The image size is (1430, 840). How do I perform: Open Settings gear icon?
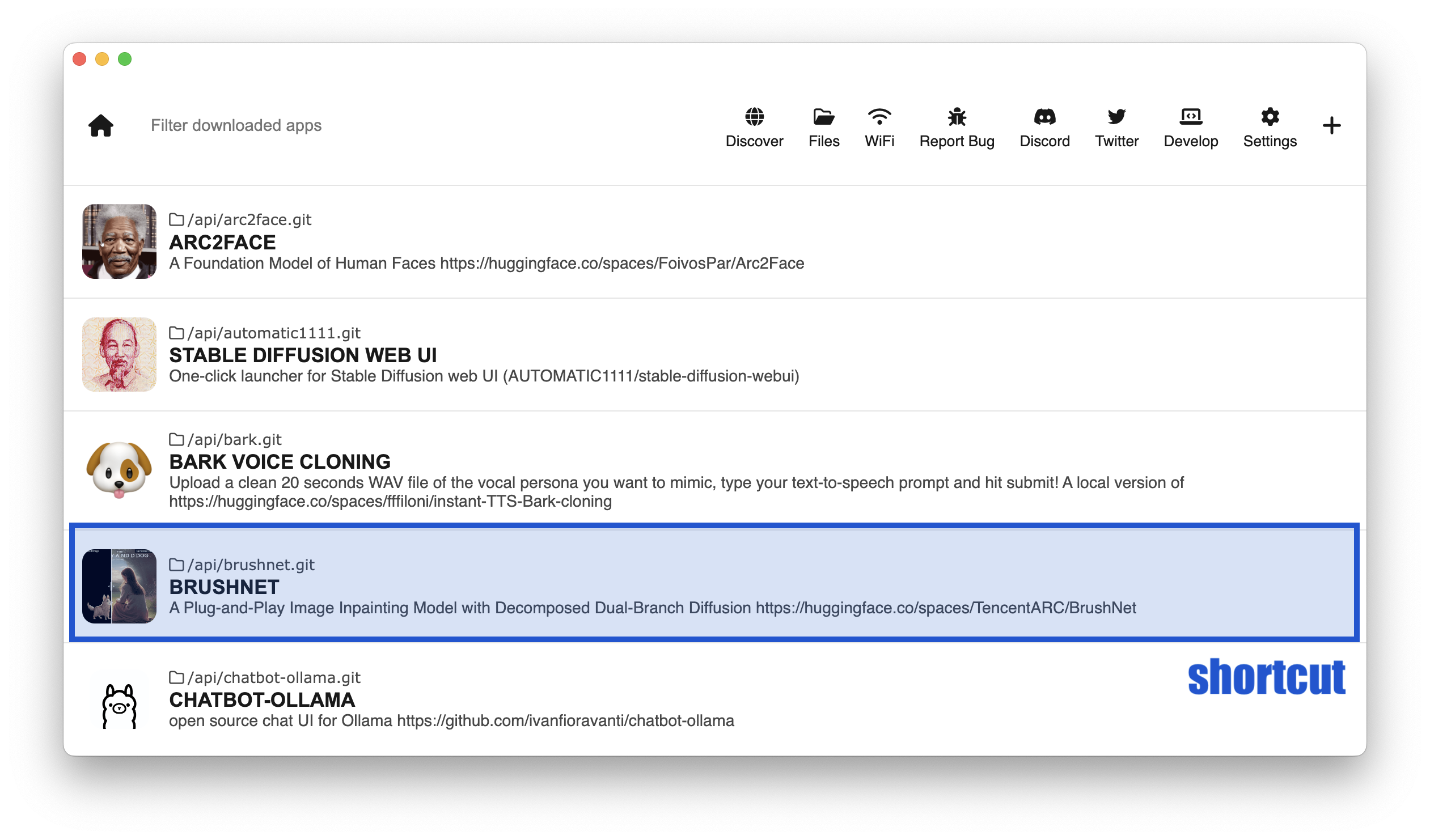tap(1270, 117)
